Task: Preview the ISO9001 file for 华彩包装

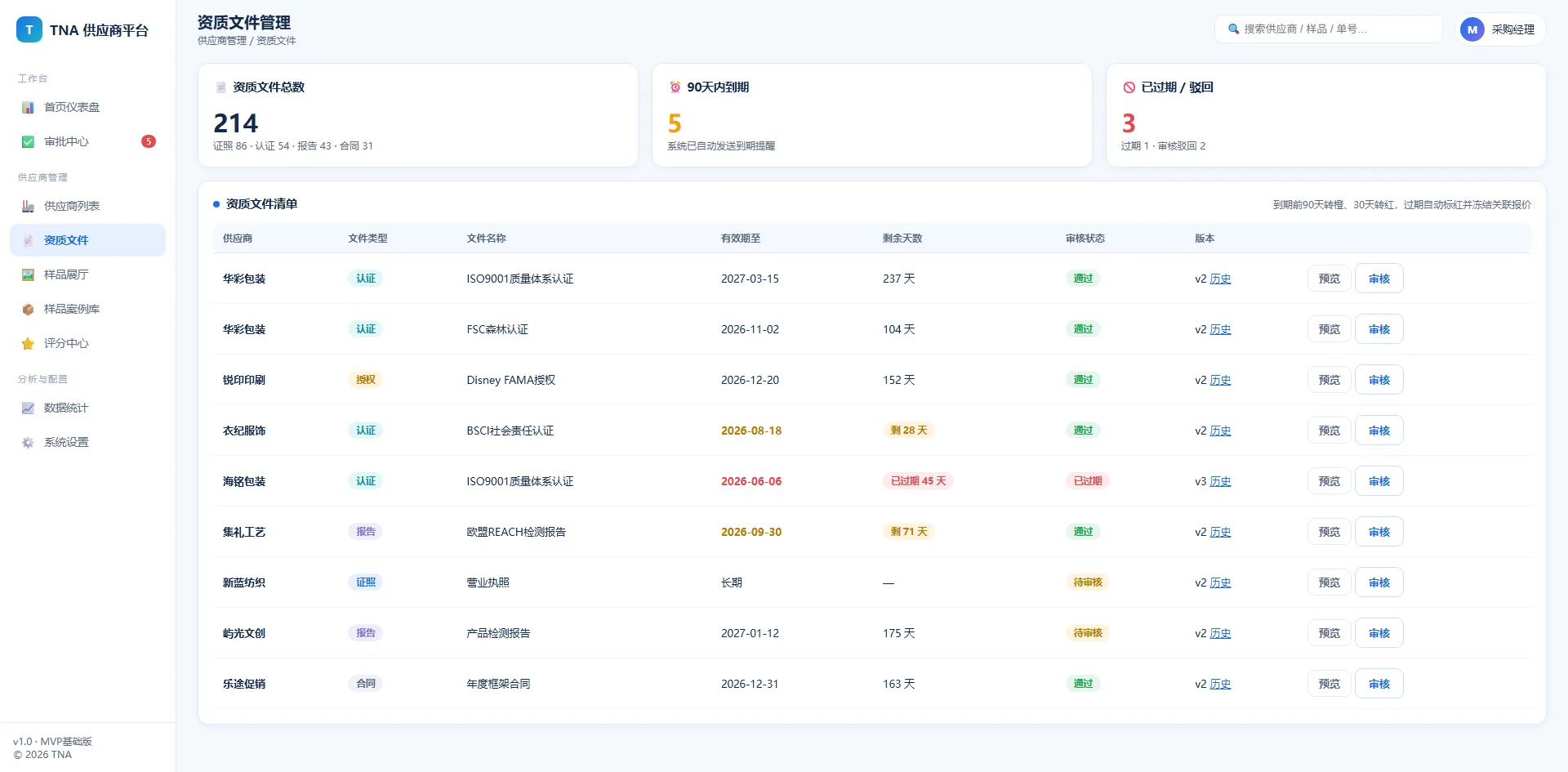Action: point(1329,279)
